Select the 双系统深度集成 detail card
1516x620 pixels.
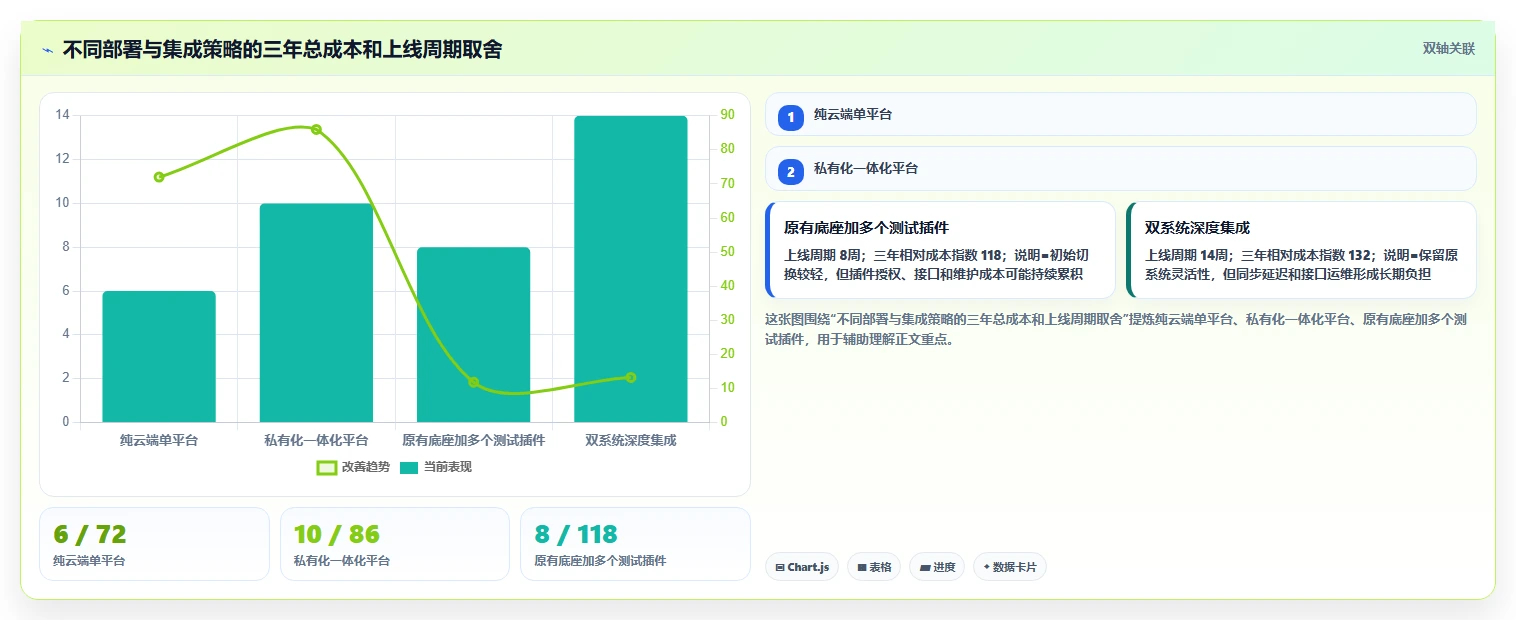click(1301, 250)
